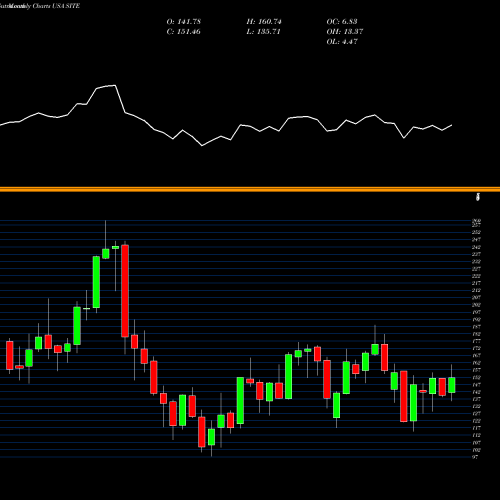Click the close price value C: 151.46
Image resolution: width=500 pixels, height=500 pixels.
click(x=184, y=32)
